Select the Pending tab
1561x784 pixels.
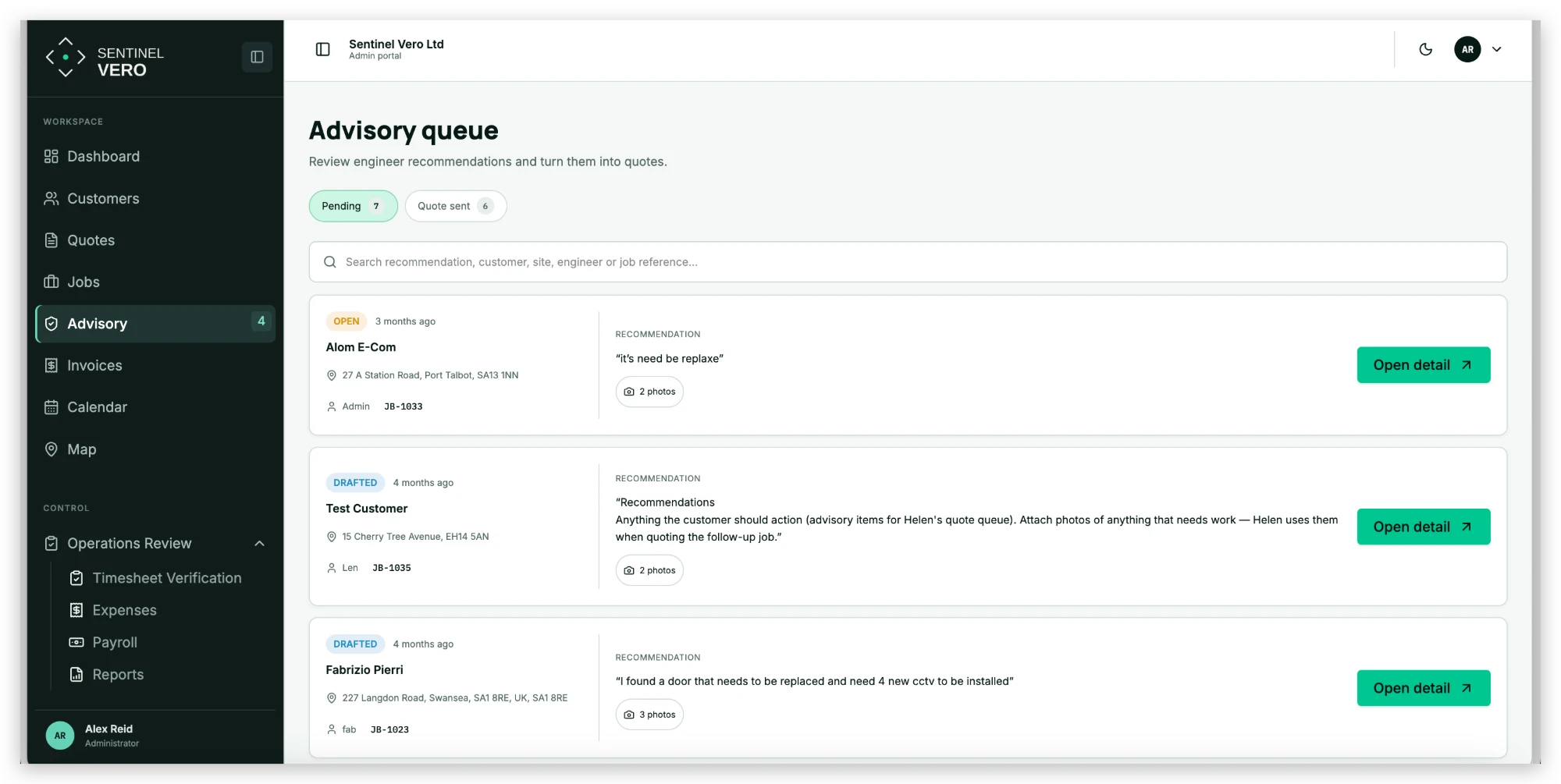pyautogui.click(x=353, y=206)
